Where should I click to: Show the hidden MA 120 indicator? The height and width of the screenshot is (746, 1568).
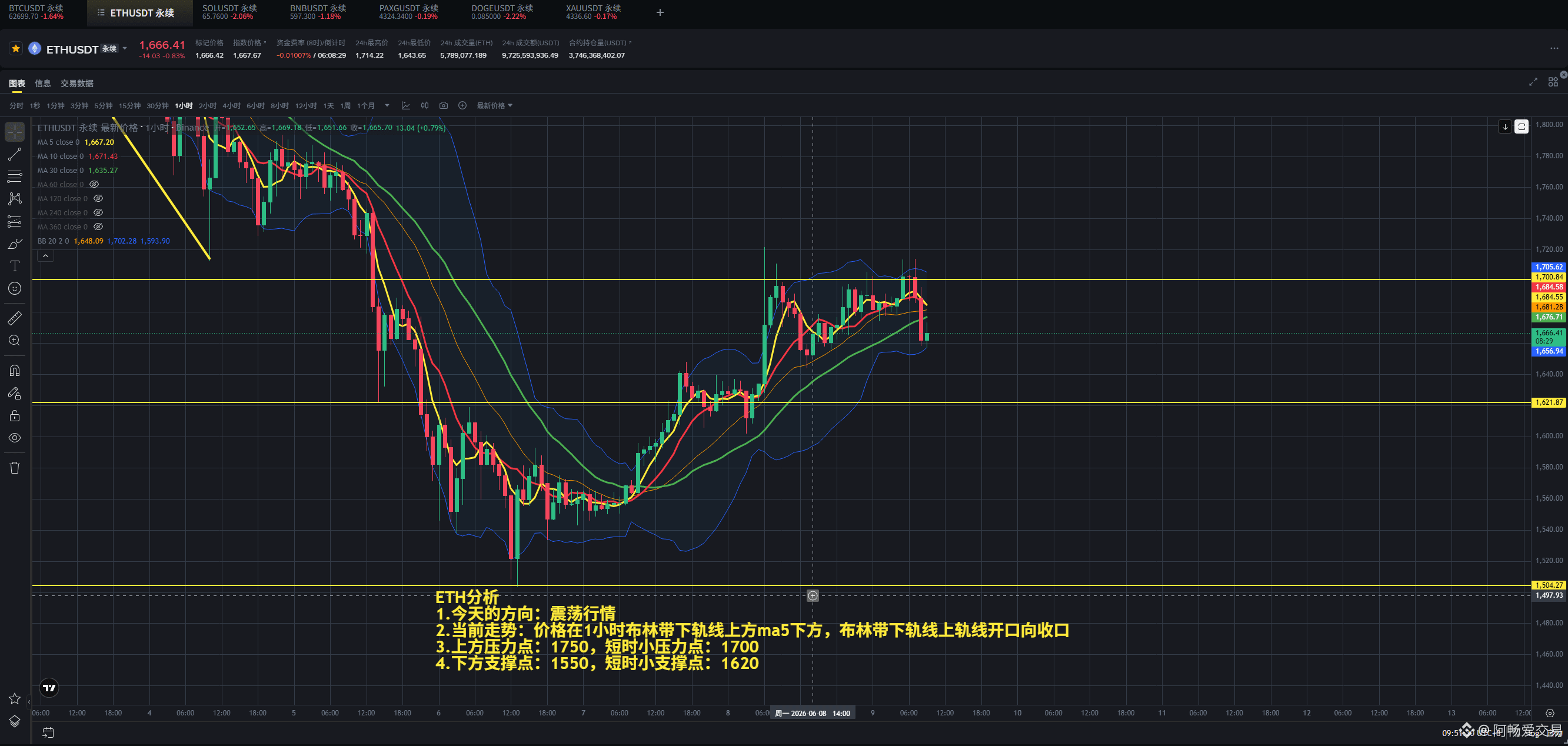98,198
